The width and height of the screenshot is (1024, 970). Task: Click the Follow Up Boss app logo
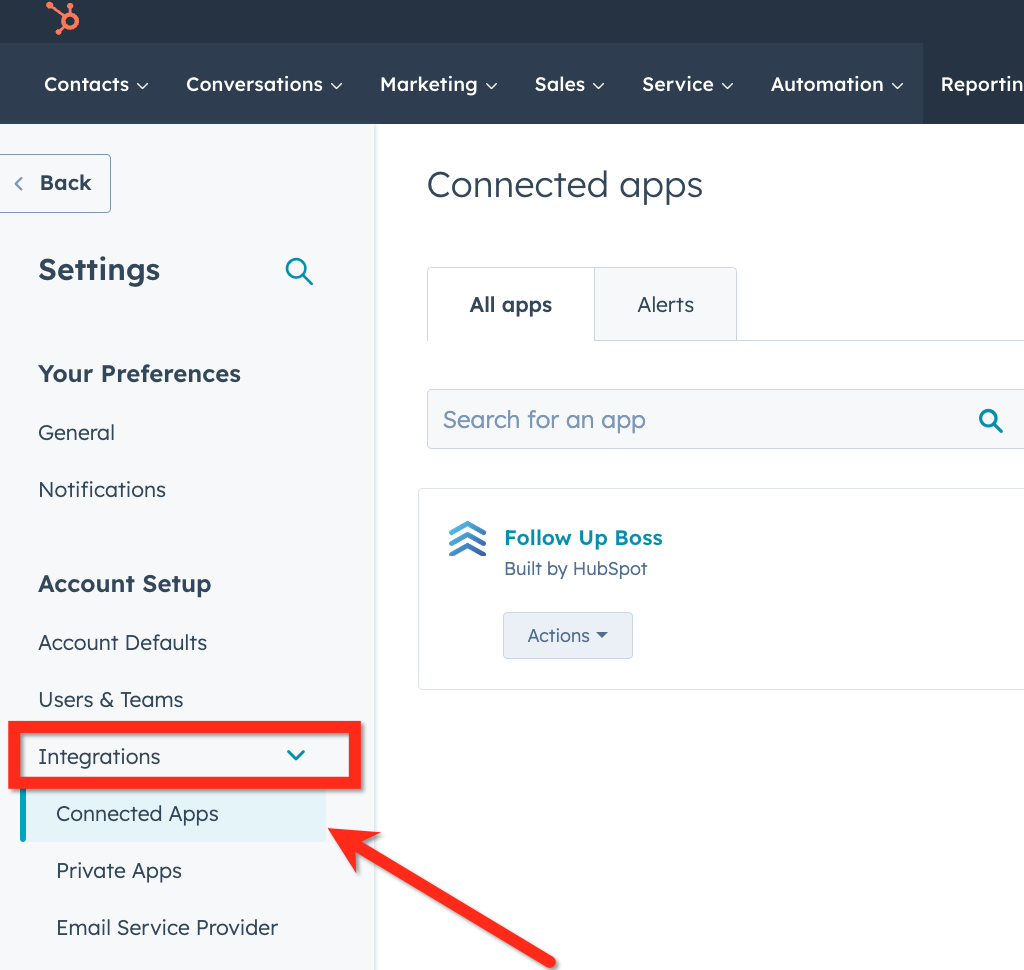tap(468, 539)
